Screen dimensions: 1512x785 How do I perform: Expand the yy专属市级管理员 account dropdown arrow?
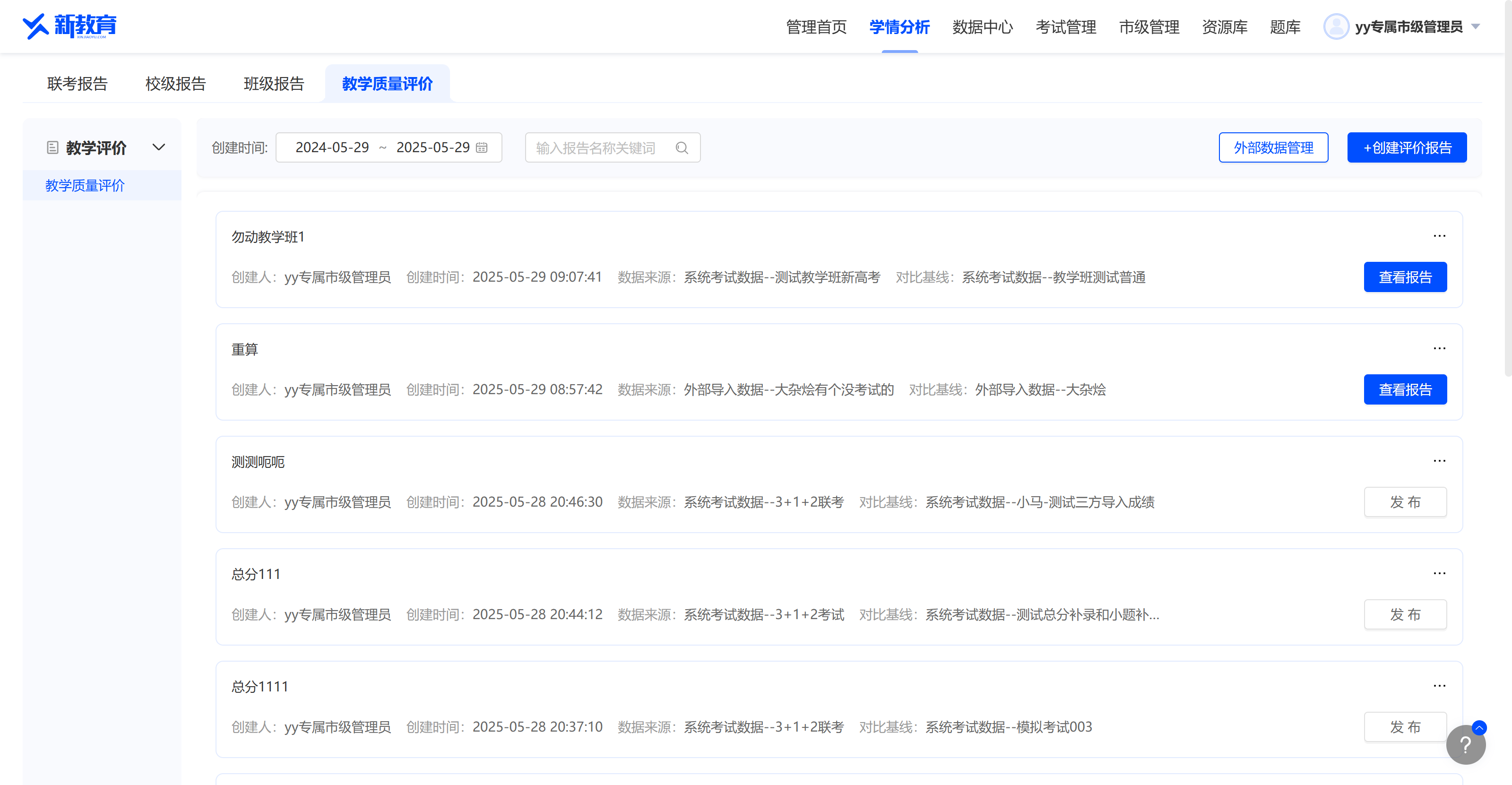coord(1476,27)
